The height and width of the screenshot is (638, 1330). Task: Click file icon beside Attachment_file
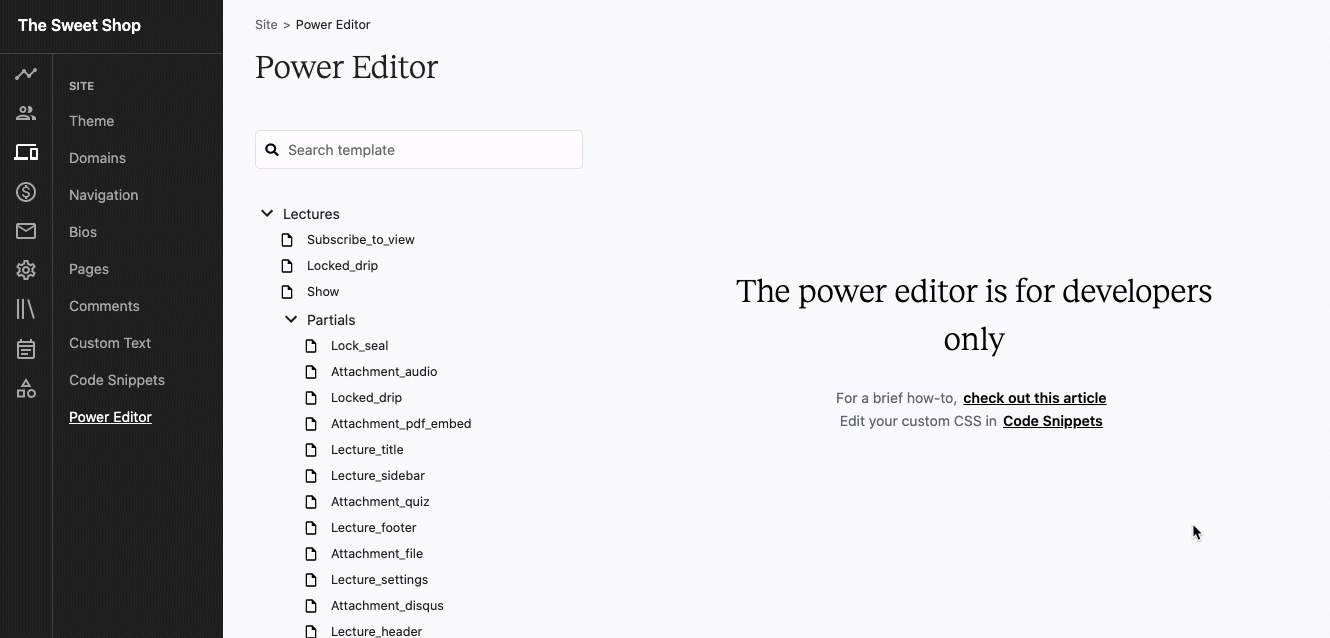(312, 554)
